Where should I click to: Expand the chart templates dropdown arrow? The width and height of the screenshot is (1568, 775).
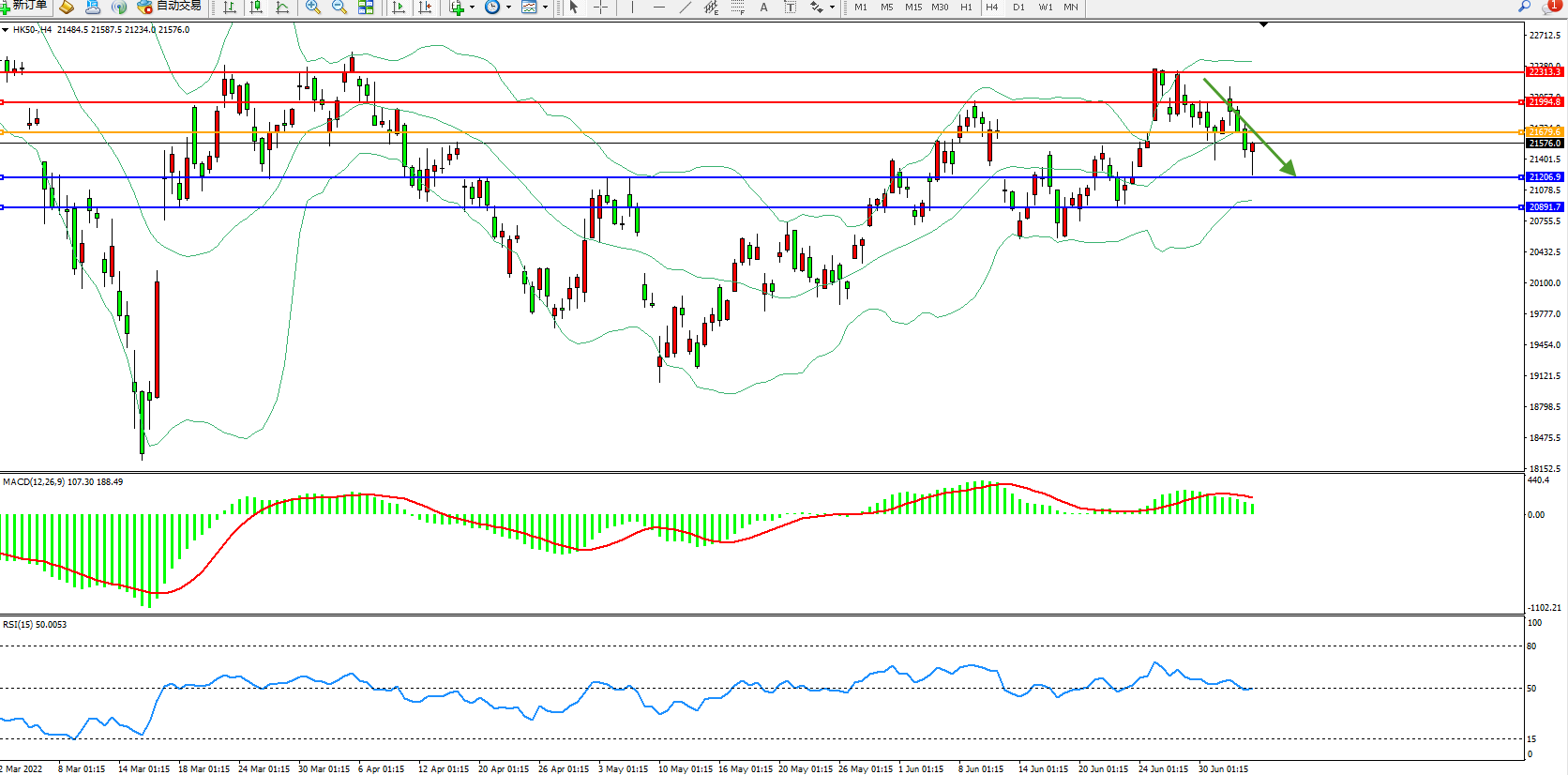click(x=545, y=8)
